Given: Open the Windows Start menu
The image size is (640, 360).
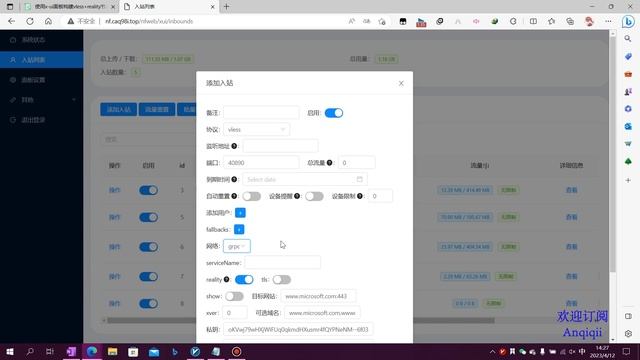Looking at the screenshot, I should point(10,351).
